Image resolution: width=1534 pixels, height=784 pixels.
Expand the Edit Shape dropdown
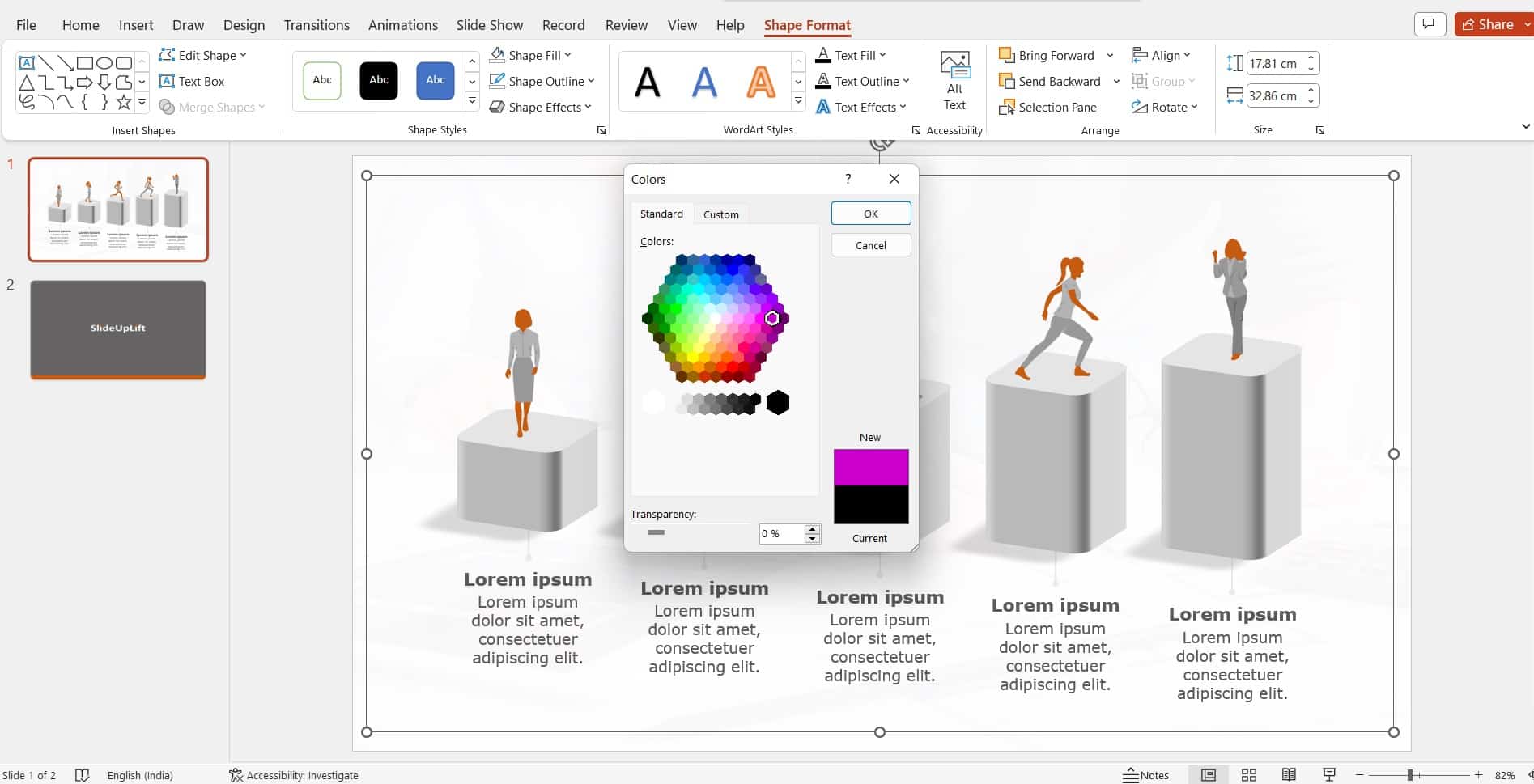pos(243,55)
